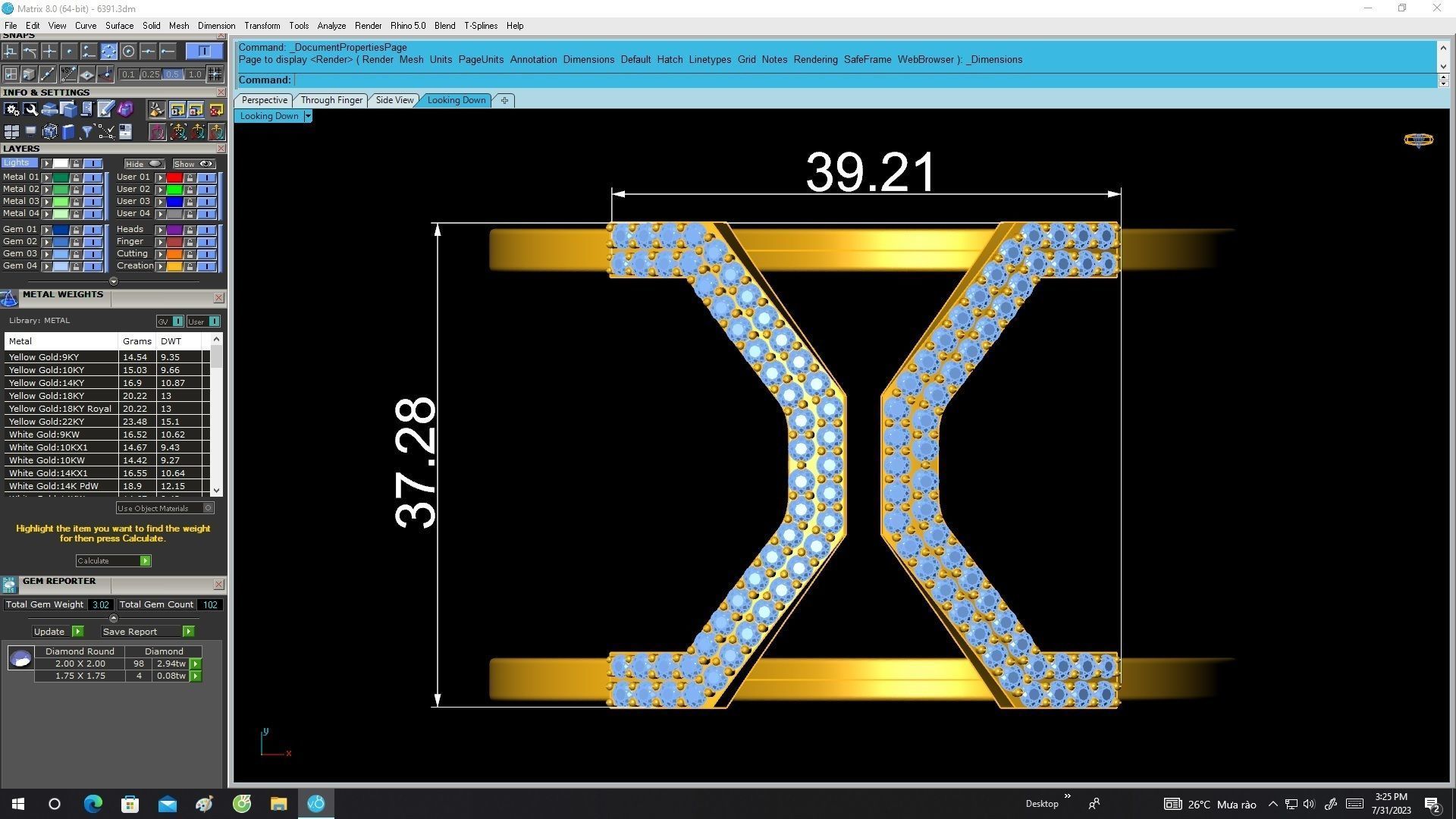
Task: Switch to the Side View tab
Action: click(x=394, y=100)
